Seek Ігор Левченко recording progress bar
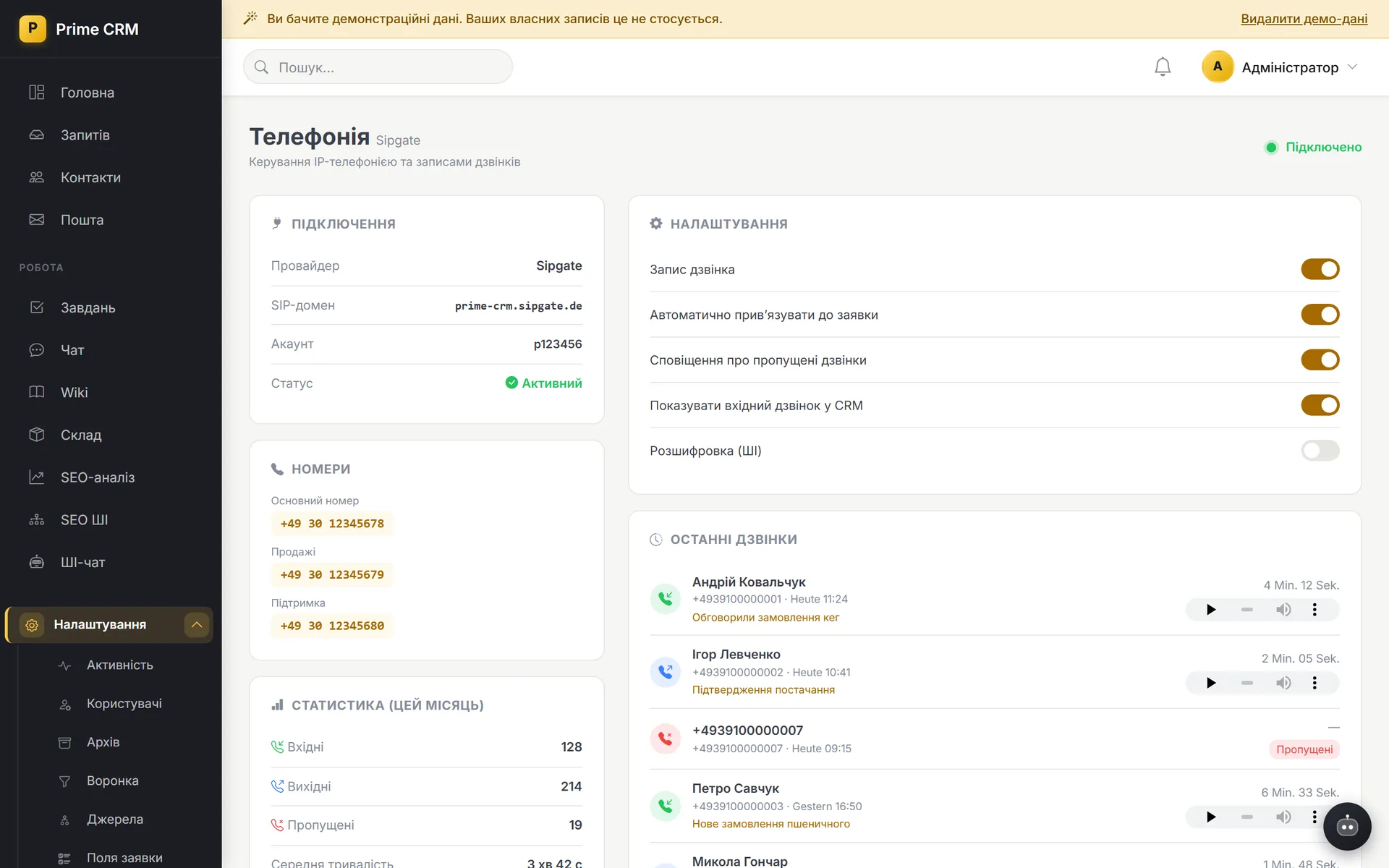Viewport: 1389px width, 868px height. click(1246, 683)
